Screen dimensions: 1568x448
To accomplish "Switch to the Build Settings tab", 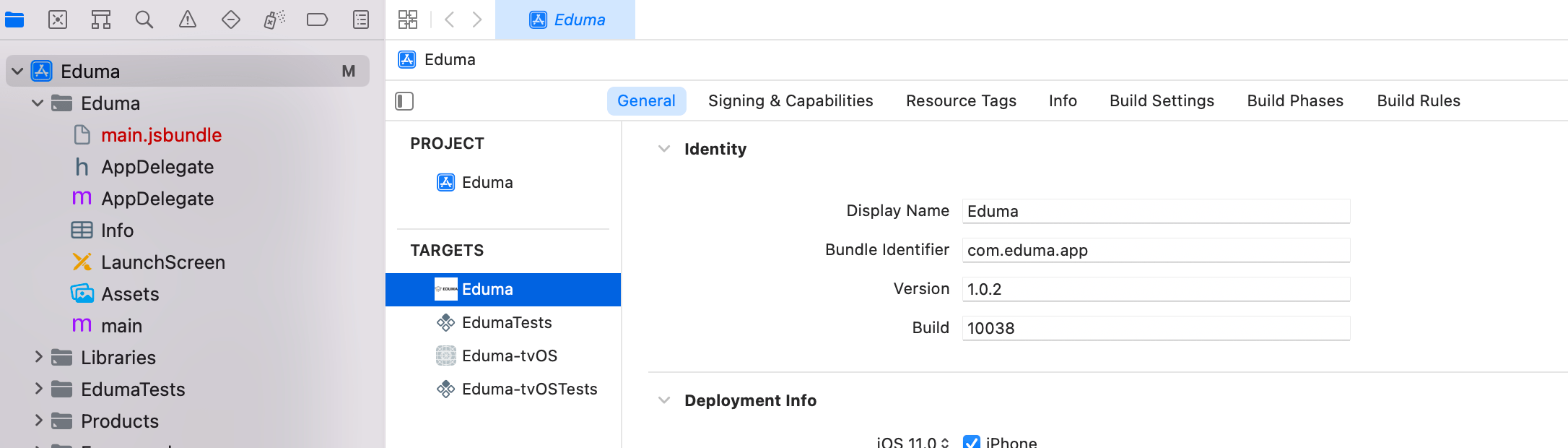I will pos(1162,101).
